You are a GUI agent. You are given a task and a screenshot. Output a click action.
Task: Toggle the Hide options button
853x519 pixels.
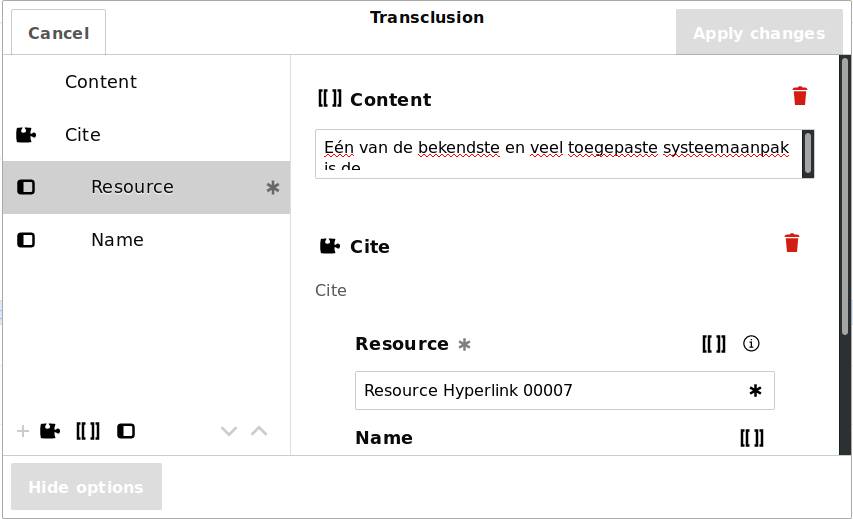[86, 487]
